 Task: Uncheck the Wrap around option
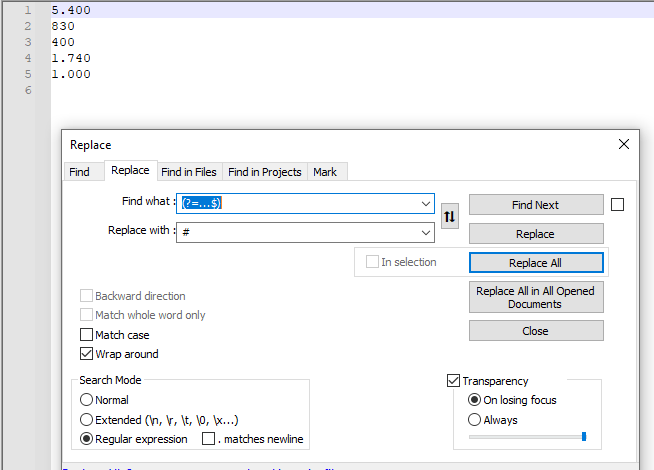86,354
